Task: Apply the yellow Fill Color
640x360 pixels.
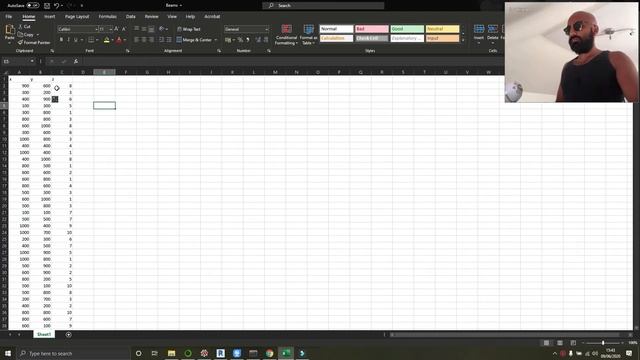Action: [x=106, y=40]
